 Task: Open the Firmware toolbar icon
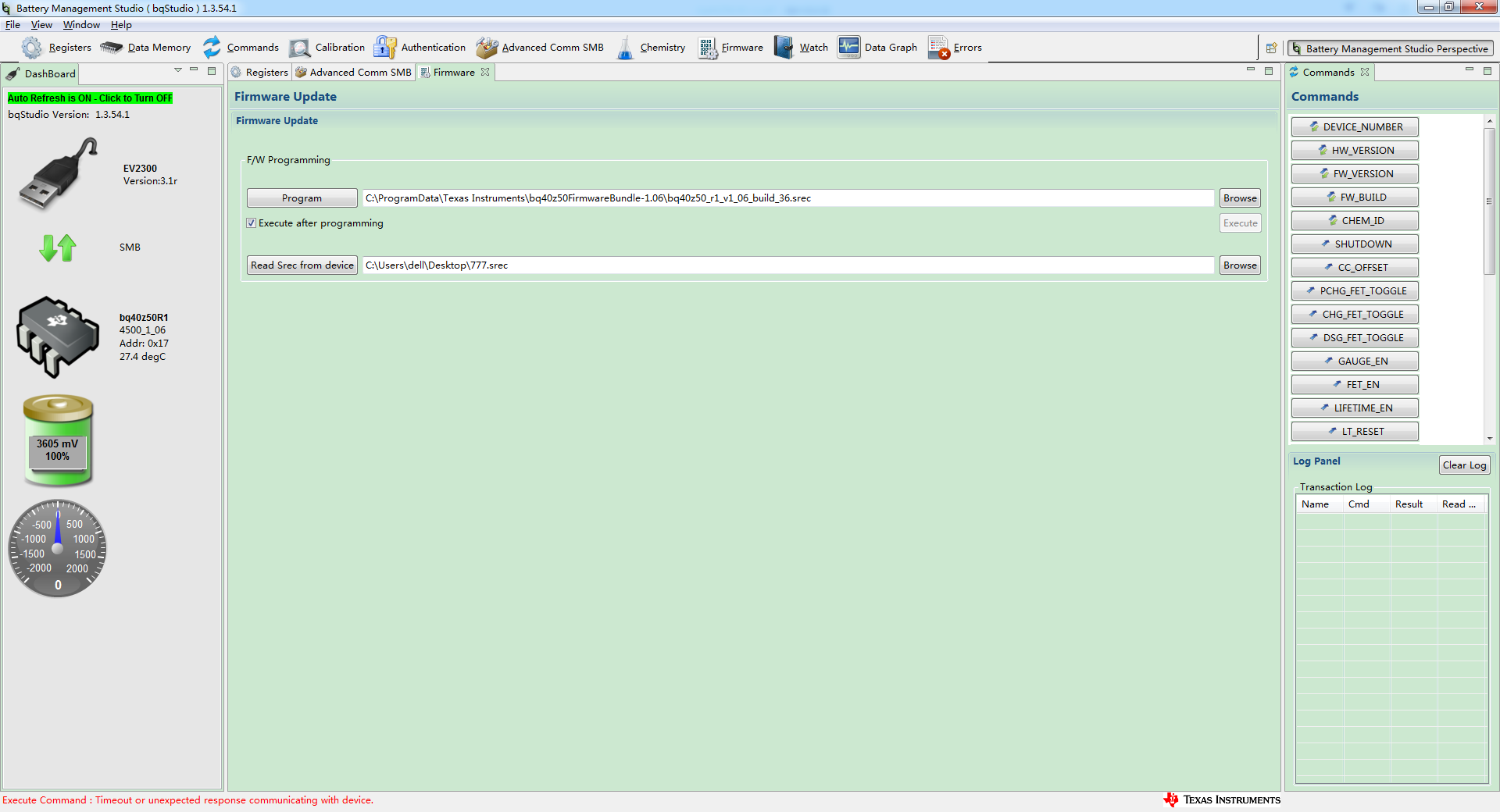(708, 48)
